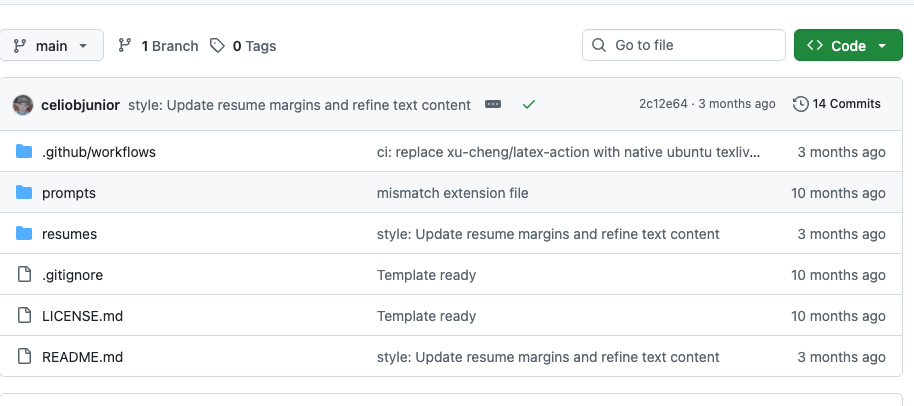Viewport: 914px width, 406px height.
Task: Open Template ready commit in .gitignore row
Action: tap(426, 275)
